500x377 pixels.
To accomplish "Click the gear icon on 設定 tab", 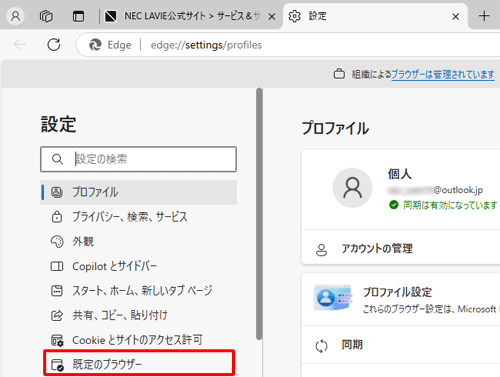I will [294, 16].
